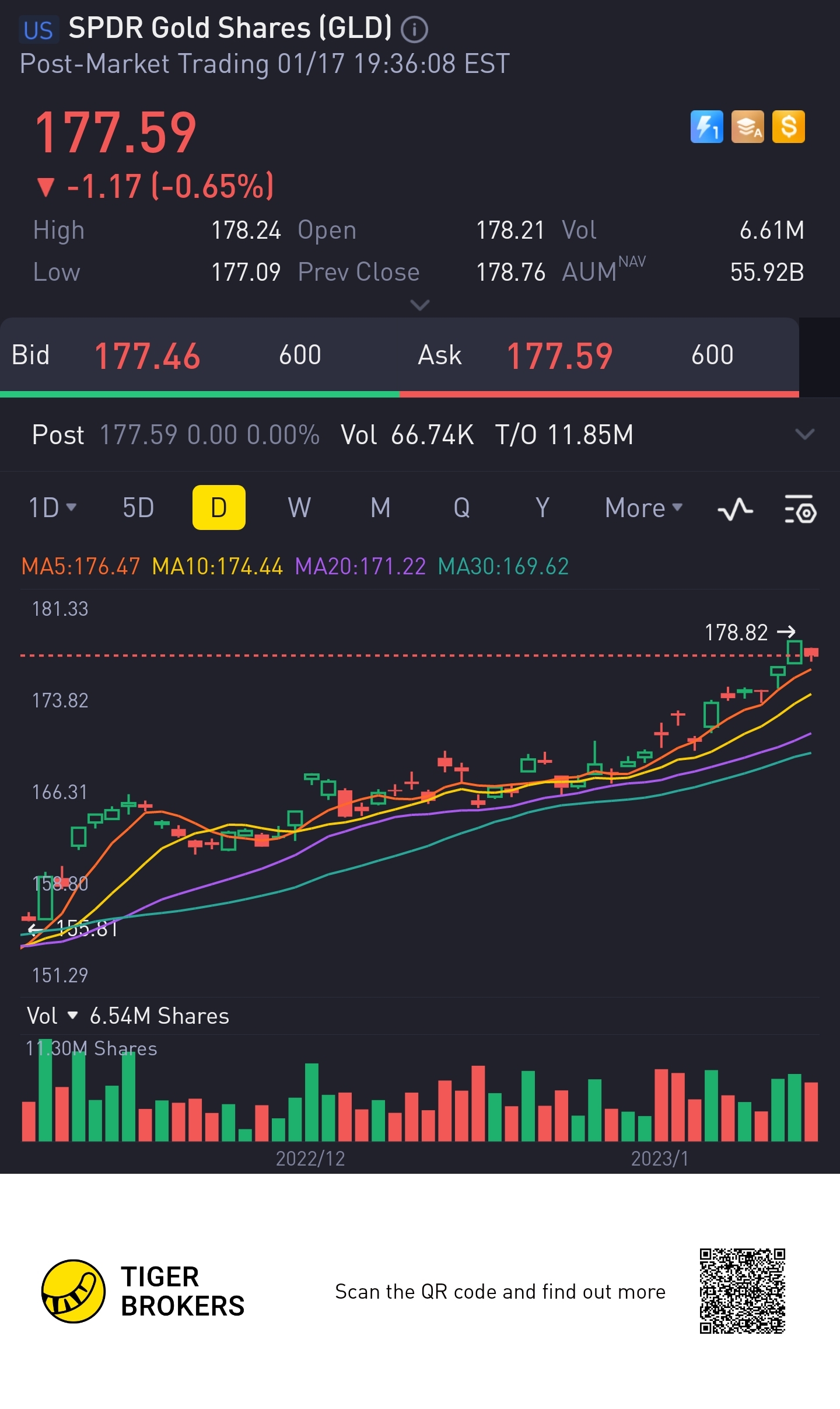This screenshot has height=1409, width=840.
Task: Select the Q quarterly chart tab
Action: [461, 507]
